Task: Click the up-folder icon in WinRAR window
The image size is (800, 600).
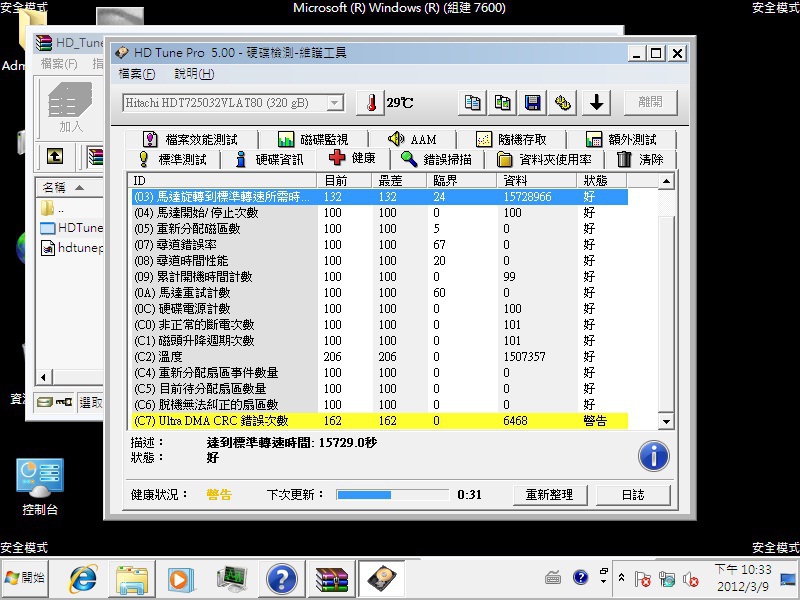Action: point(55,156)
